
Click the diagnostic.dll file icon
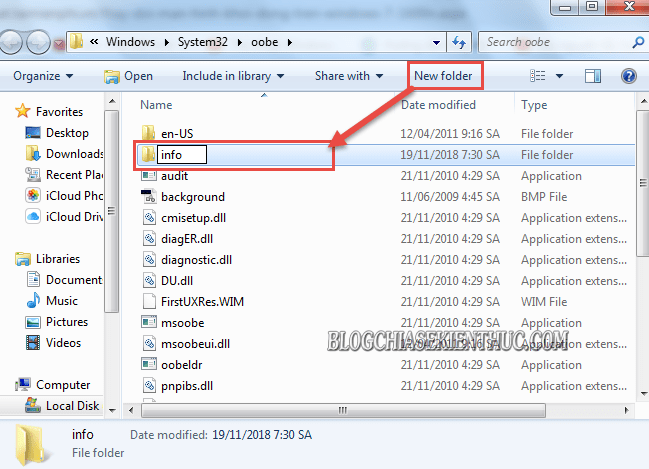[149, 260]
